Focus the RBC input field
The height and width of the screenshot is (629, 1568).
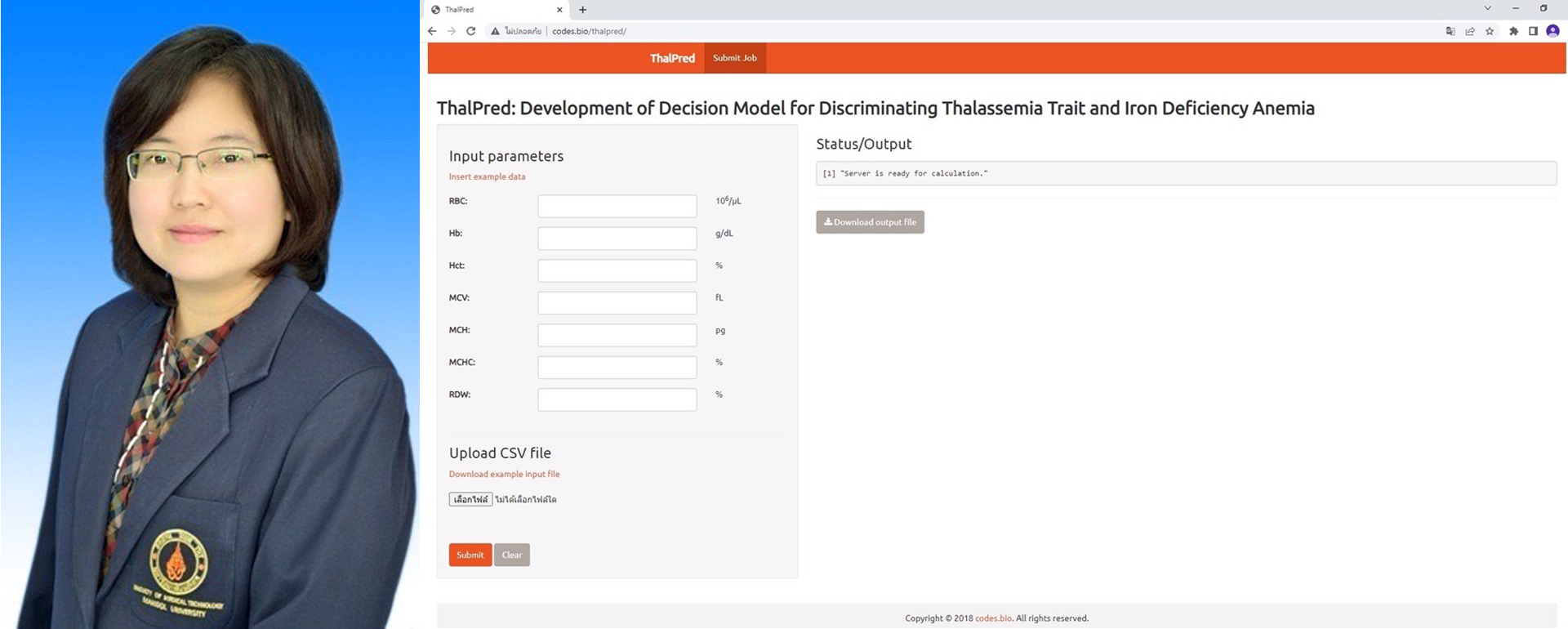[617, 206]
